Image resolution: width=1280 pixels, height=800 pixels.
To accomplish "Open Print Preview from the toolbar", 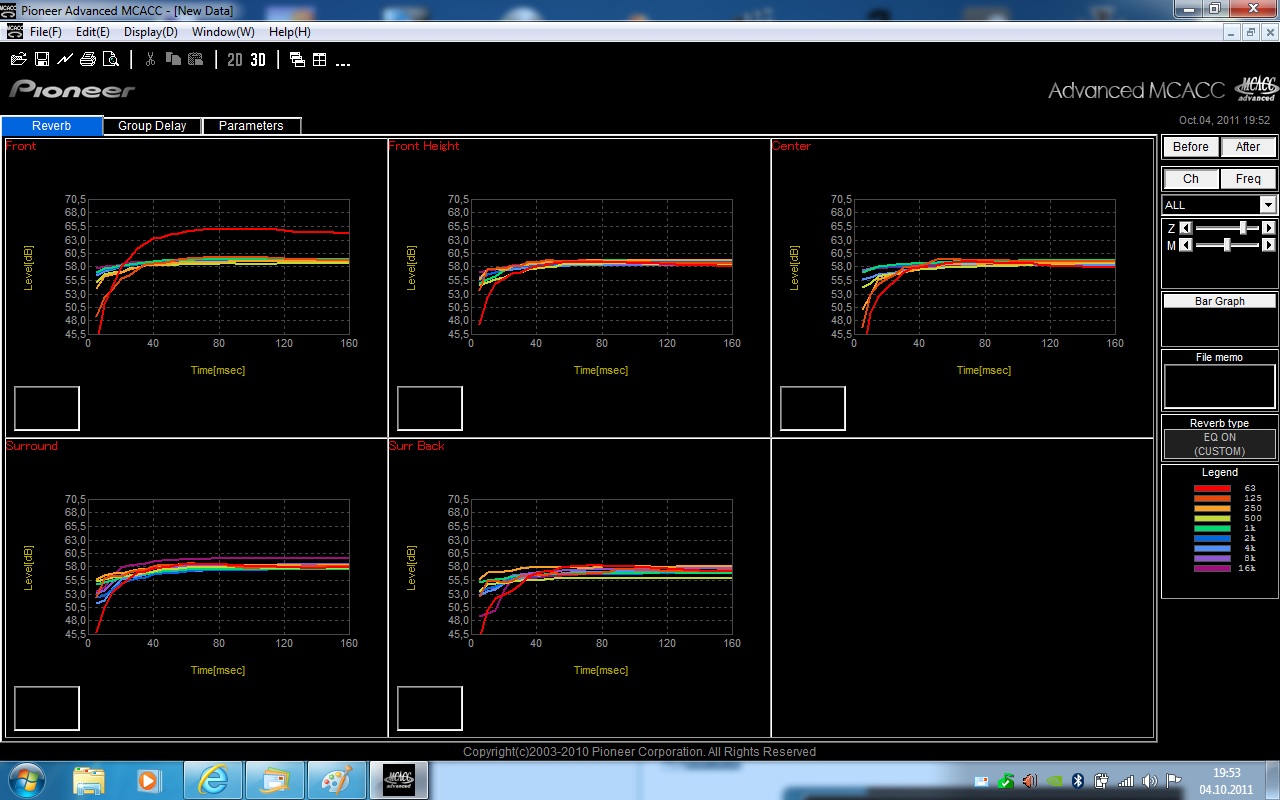I will (110, 60).
